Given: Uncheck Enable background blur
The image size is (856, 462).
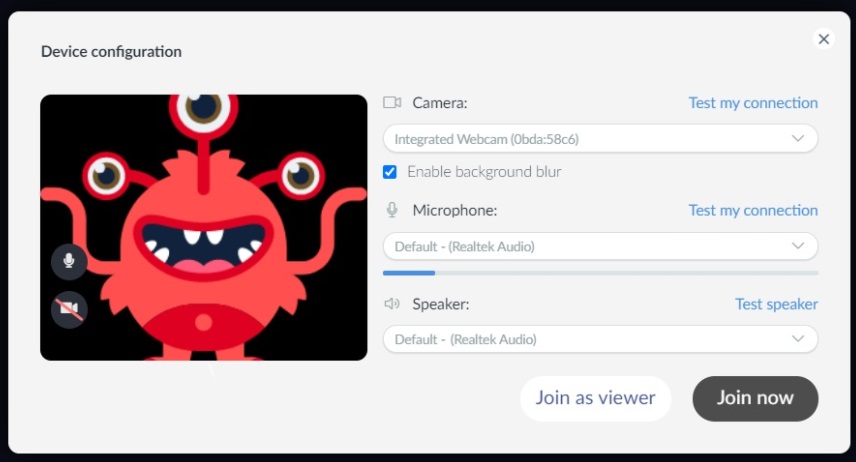Looking at the screenshot, I should click(390, 172).
